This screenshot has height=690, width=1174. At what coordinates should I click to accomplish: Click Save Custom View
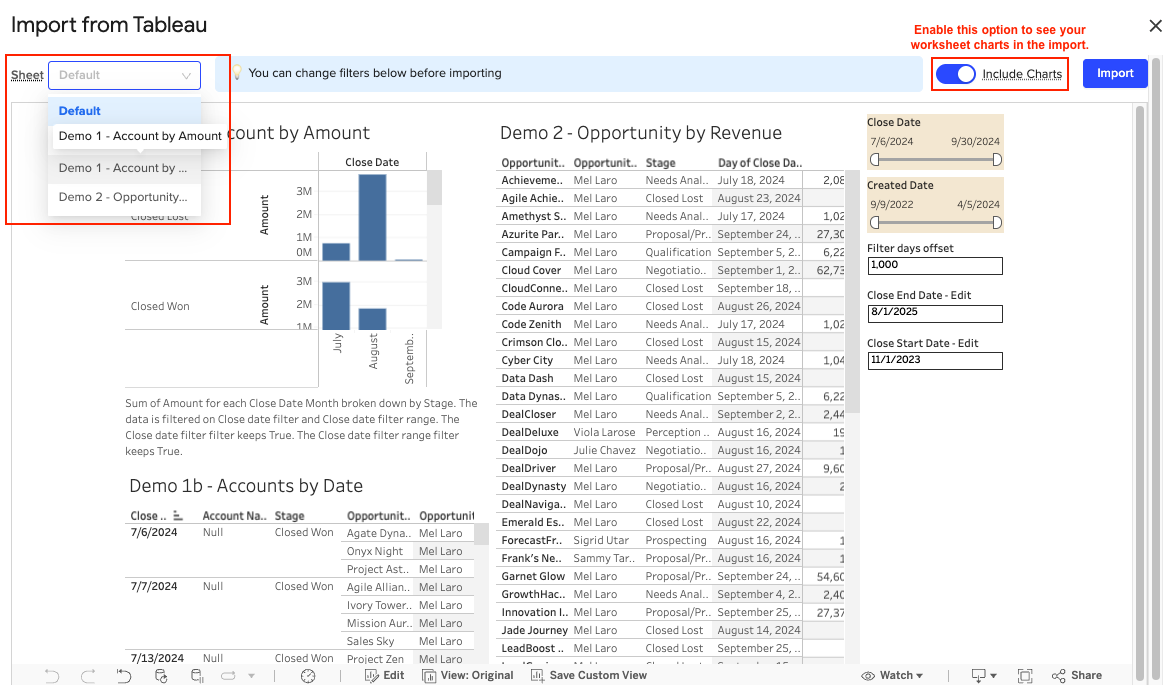click(x=589, y=676)
